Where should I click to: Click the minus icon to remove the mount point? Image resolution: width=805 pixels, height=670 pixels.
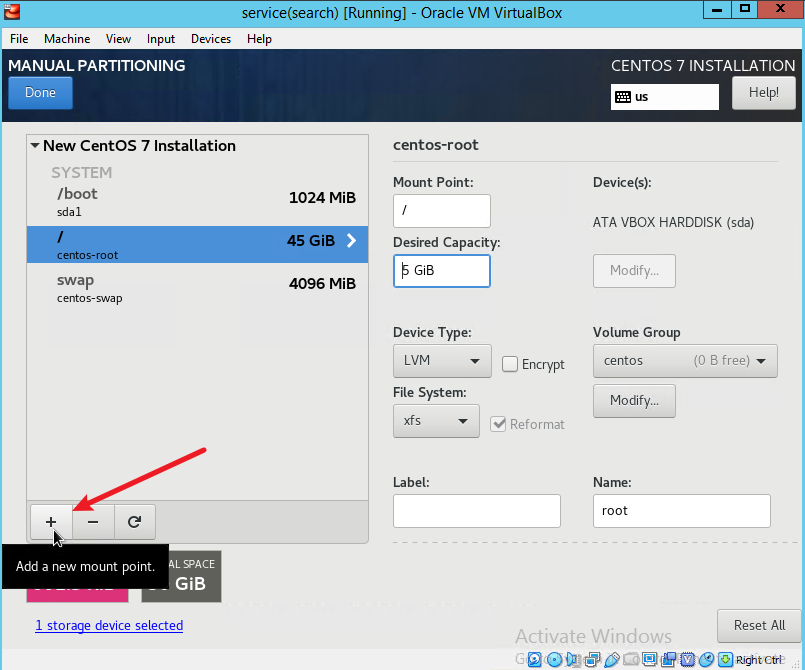93,522
